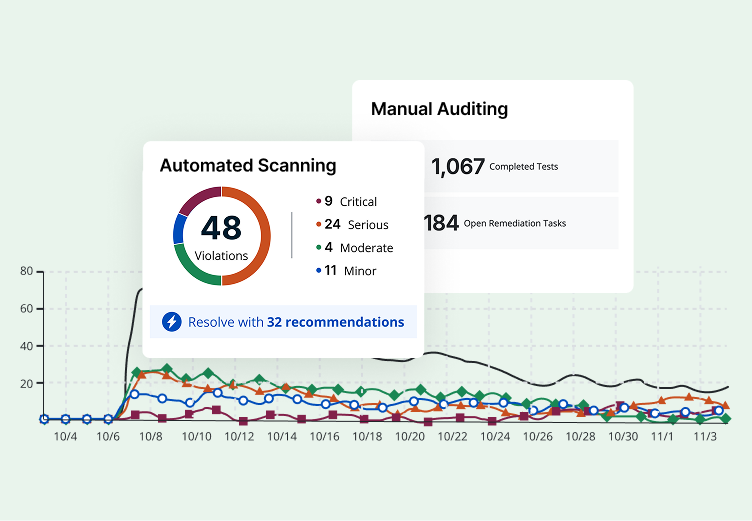Open the 184 Open Remediation Tasks row

point(520,222)
